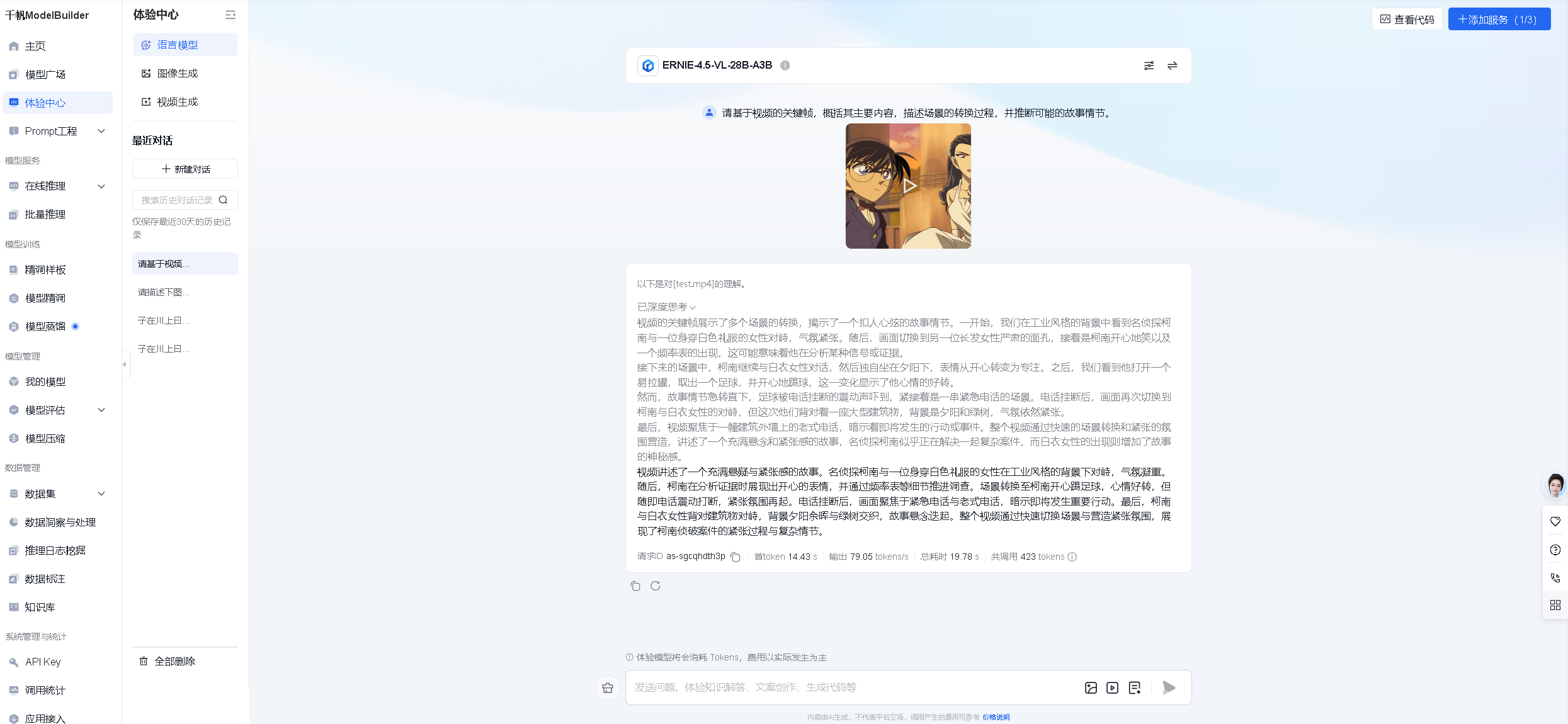Switch model using the swap arrows icon
Image resolution: width=1568 pixels, height=724 pixels.
click(x=1173, y=65)
